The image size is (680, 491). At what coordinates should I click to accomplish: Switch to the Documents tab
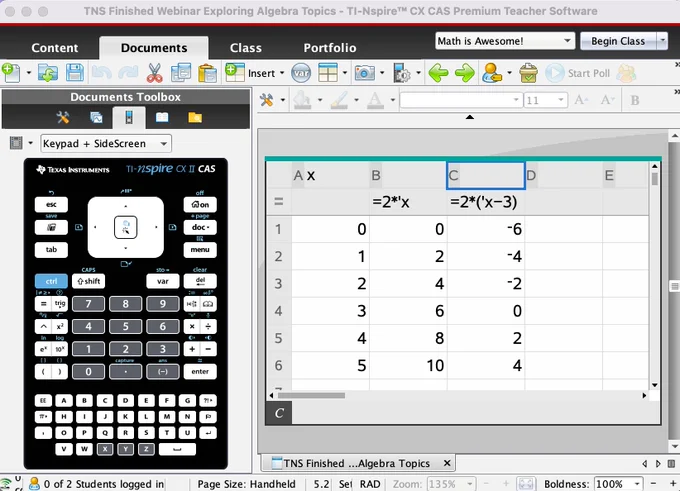pyautogui.click(x=154, y=48)
